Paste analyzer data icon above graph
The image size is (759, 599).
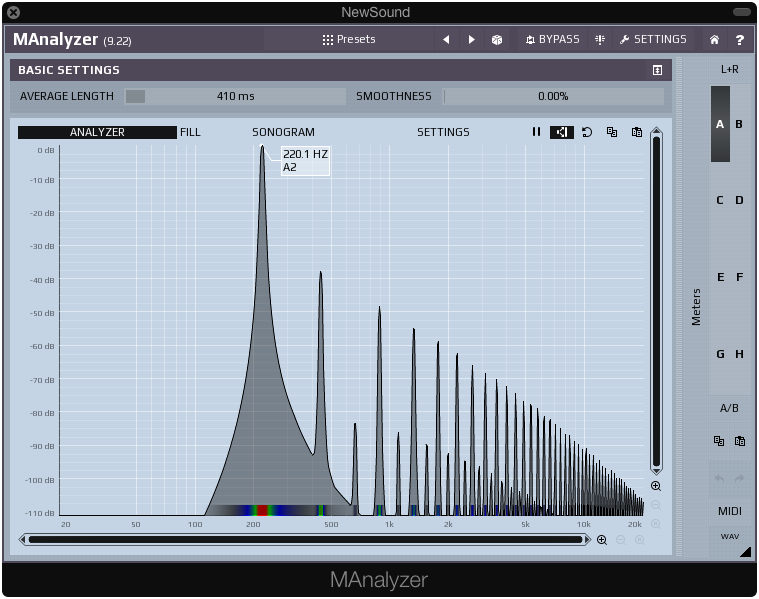coord(637,132)
